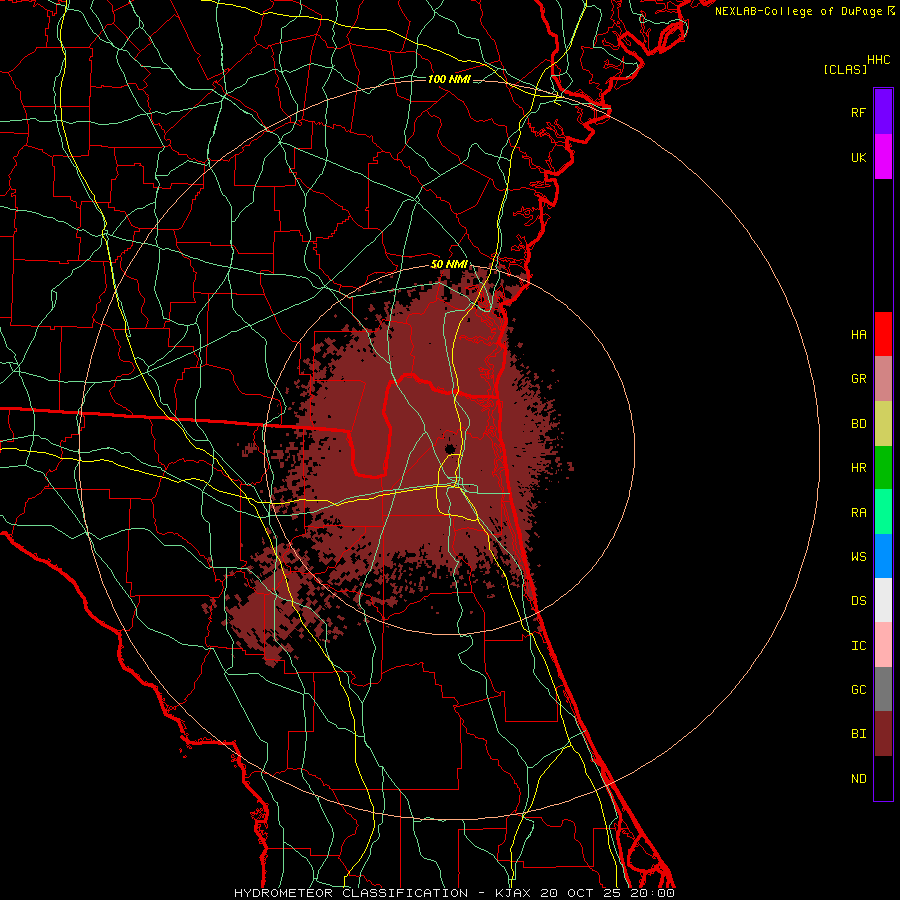900x900 pixels.
Task: Click the UK magenta legend swatch
Action: [883, 157]
